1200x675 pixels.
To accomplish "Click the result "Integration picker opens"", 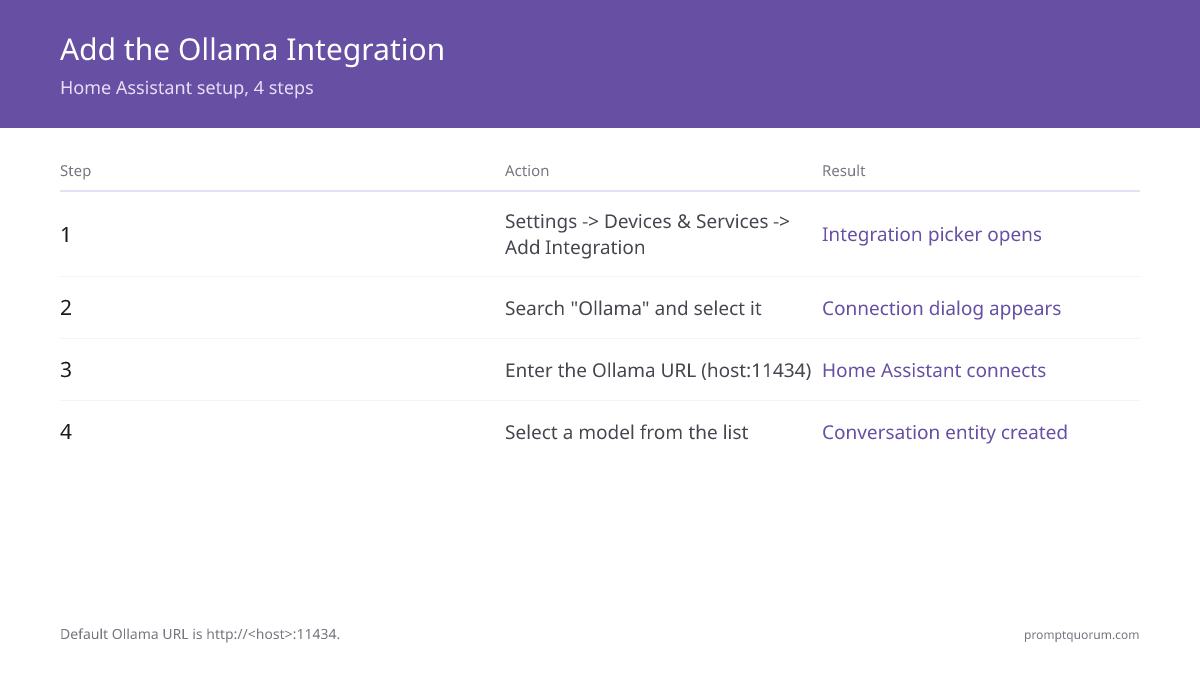I will click(x=932, y=235).
